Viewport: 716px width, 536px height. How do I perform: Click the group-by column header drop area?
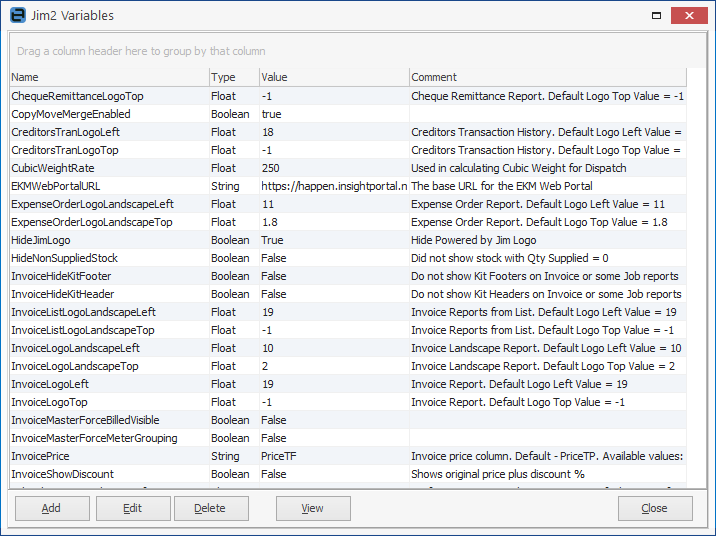(x=358, y=51)
